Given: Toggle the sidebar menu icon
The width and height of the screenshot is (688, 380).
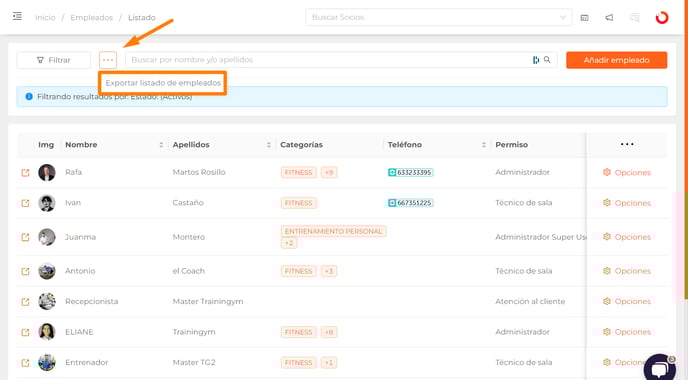Looking at the screenshot, I should click(17, 17).
